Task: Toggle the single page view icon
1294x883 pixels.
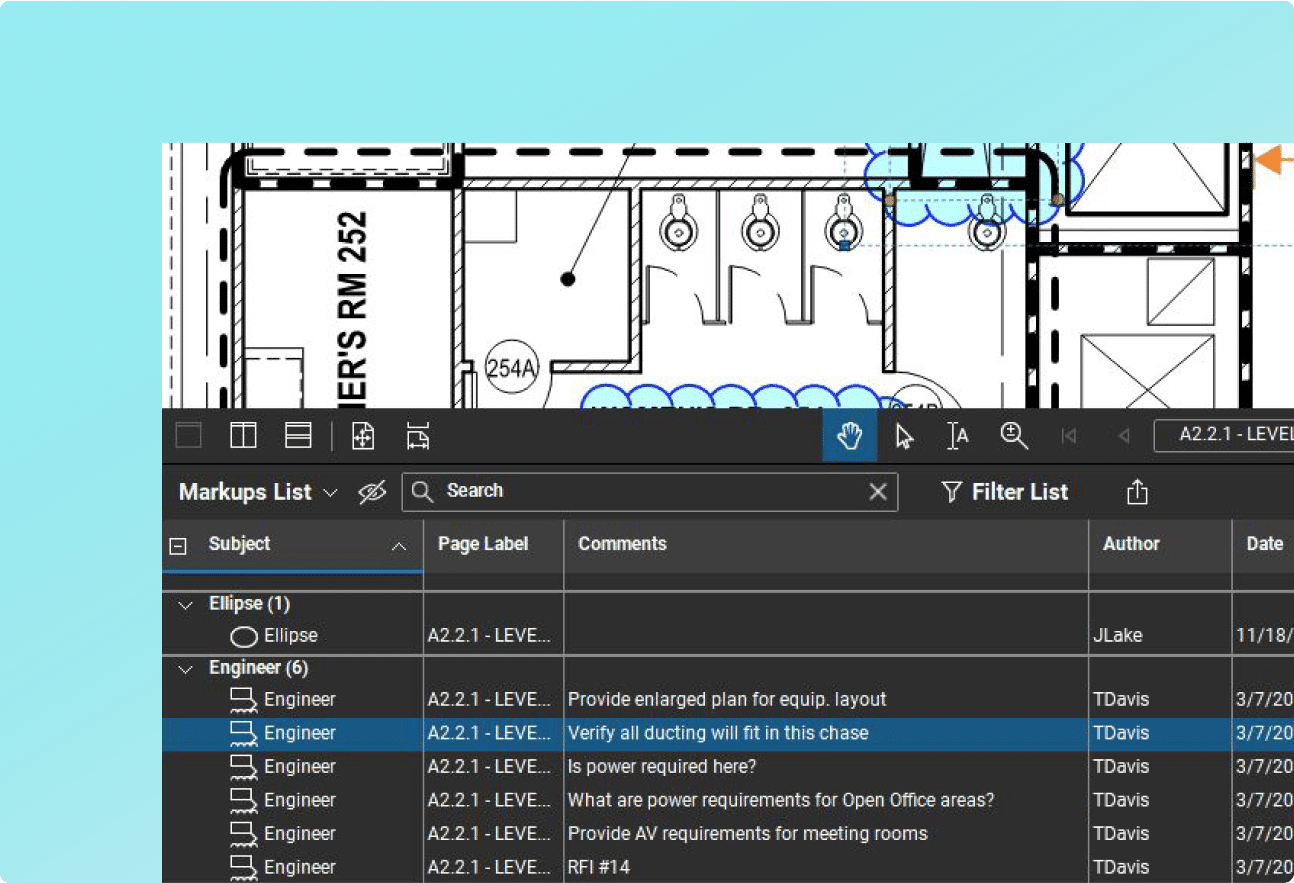Action: click(189, 436)
